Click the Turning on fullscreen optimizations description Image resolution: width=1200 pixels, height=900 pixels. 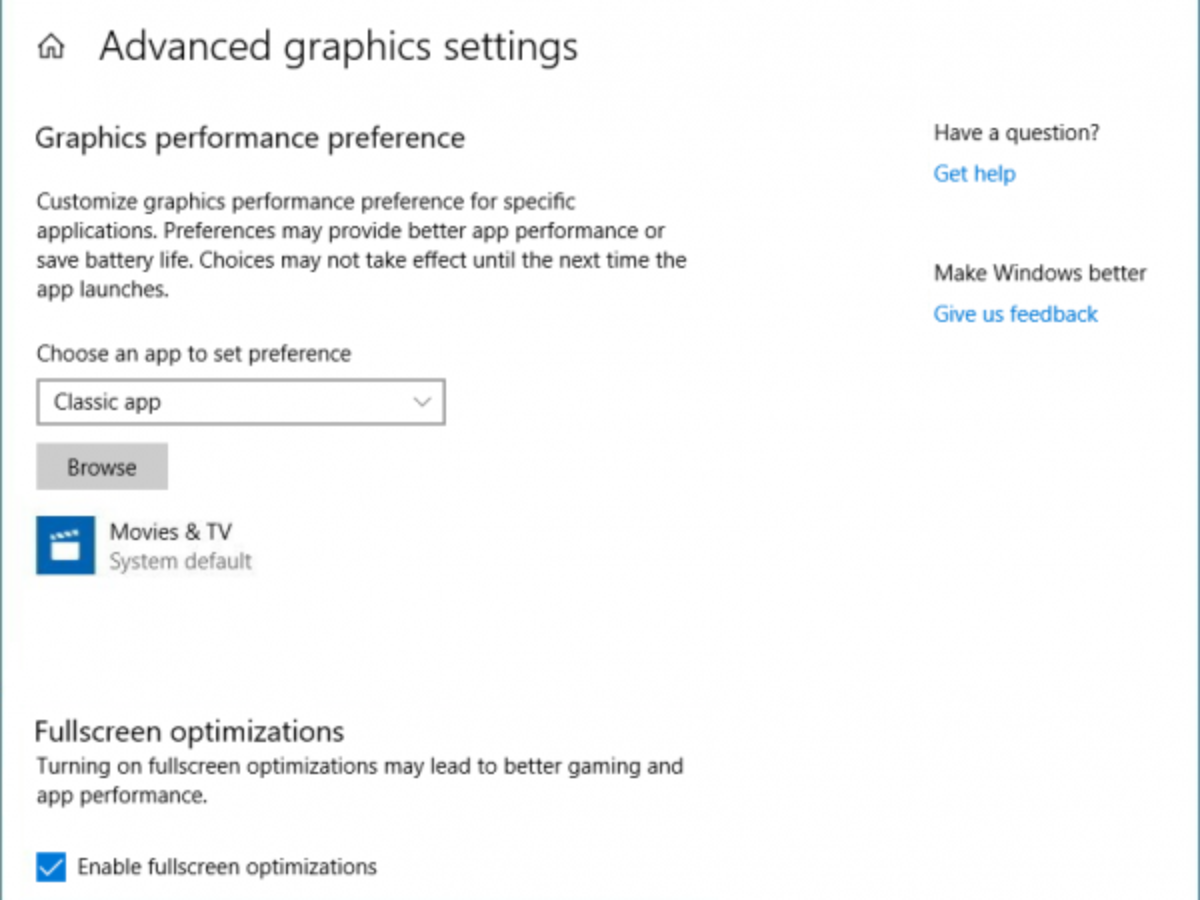360,781
